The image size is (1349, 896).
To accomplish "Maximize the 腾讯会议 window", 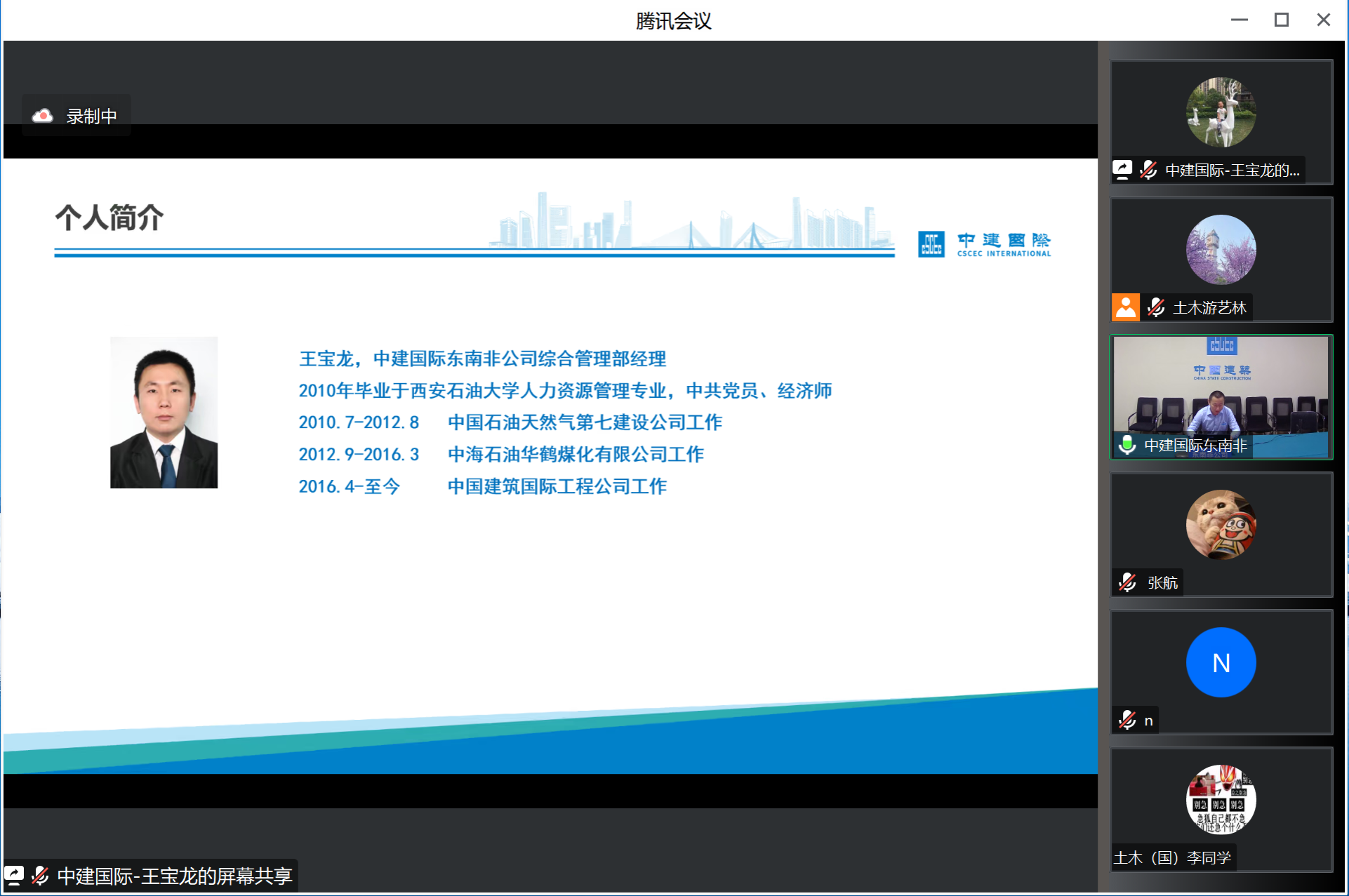I will pyautogui.click(x=1281, y=20).
